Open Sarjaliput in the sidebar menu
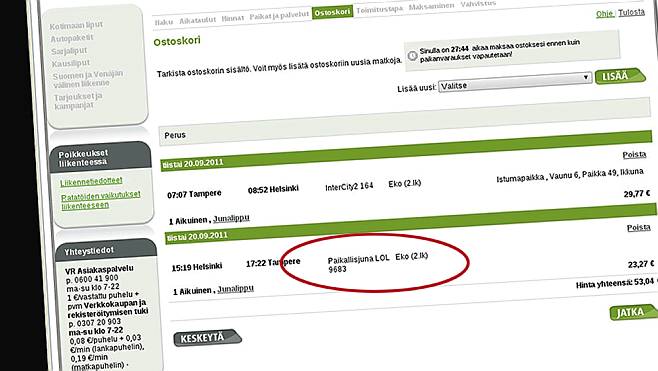 coord(69,51)
